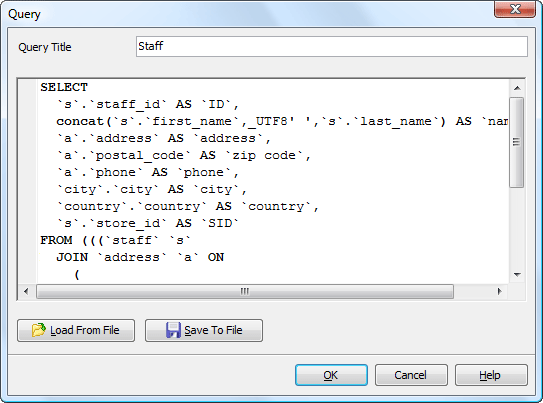Open Help for the Query dialog
Viewport: 543px width, 403px height.
[x=491, y=375]
